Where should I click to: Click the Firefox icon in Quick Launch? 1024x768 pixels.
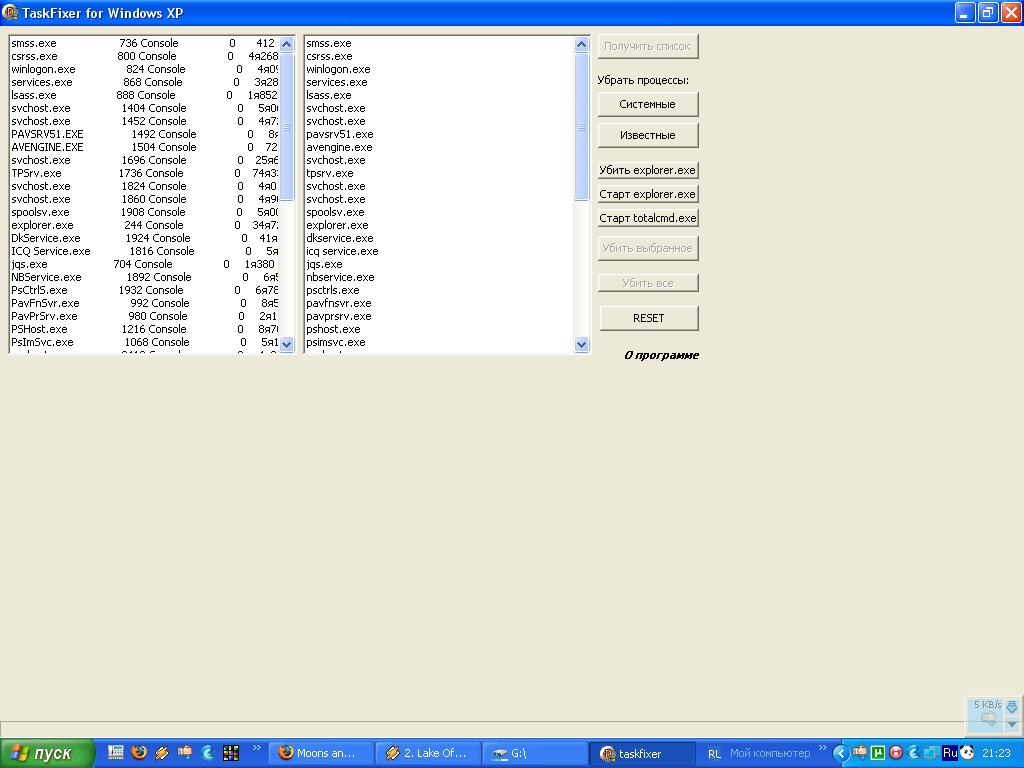(139, 753)
